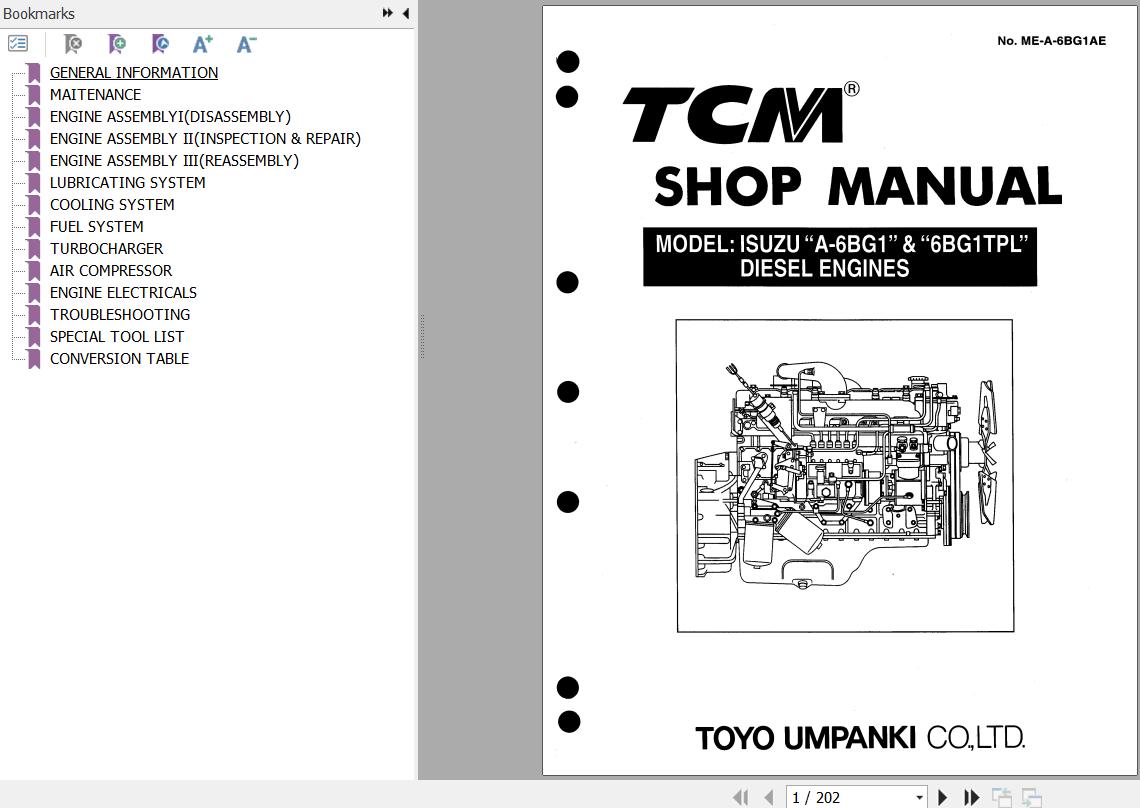
Task: Click the TOYO UMPANKI CO.,LTD. text
Action: point(860,737)
